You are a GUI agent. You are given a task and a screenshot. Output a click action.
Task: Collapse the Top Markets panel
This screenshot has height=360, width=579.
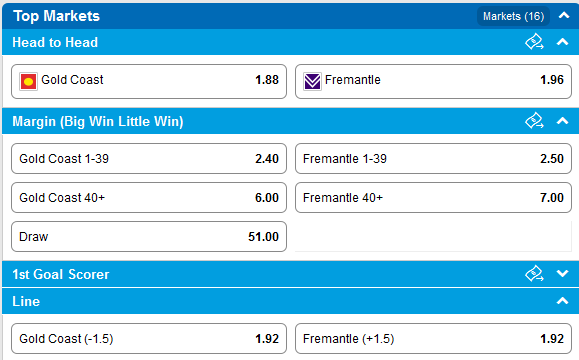(x=564, y=16)
